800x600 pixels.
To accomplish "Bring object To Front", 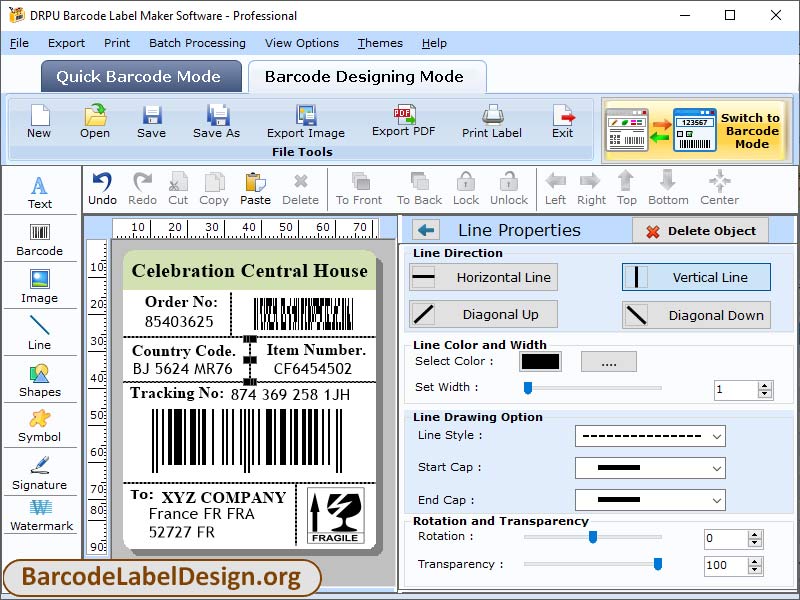I will coord(359,188).
